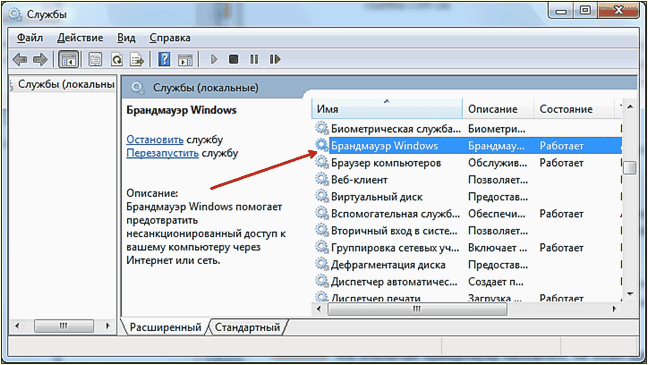Image resolution: width=648 pixels, height=365 pixels.
Task: Click the Создает п... description cell
Action: (x=496, y=281)
